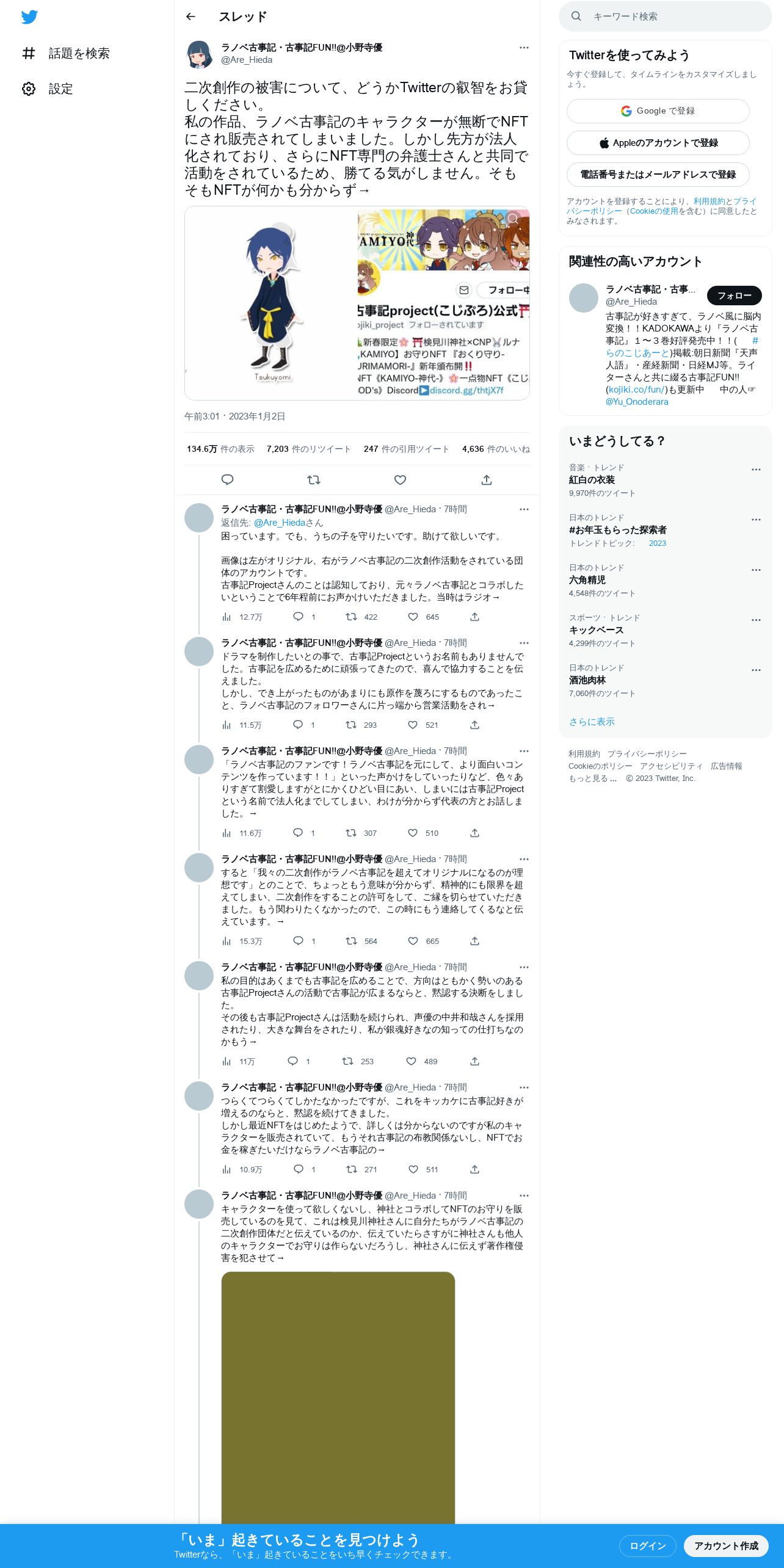Open the left Tsukuyomi character image

point(270,303)
